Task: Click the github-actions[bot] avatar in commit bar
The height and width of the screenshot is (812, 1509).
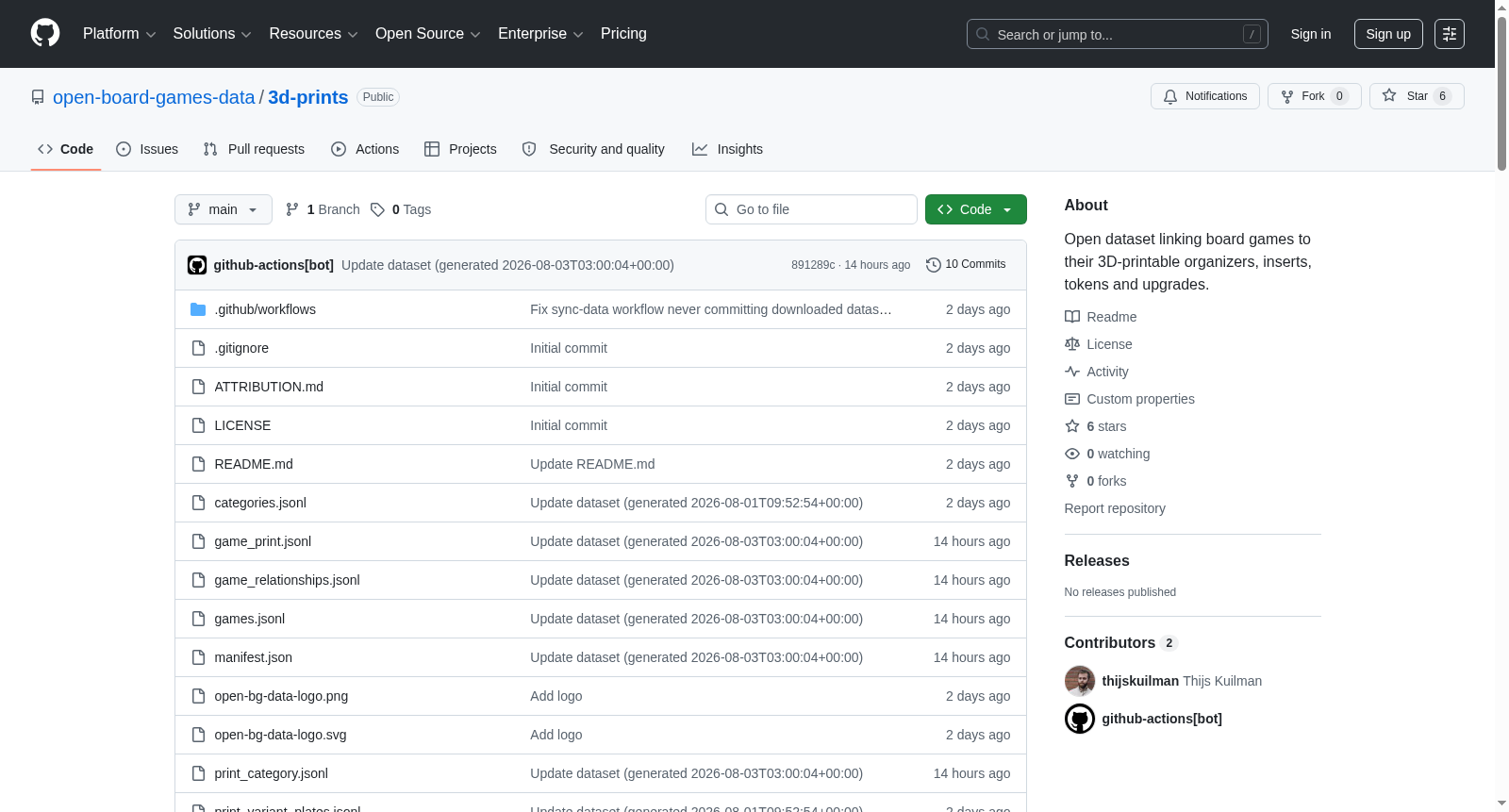Action: coord(197,265)
